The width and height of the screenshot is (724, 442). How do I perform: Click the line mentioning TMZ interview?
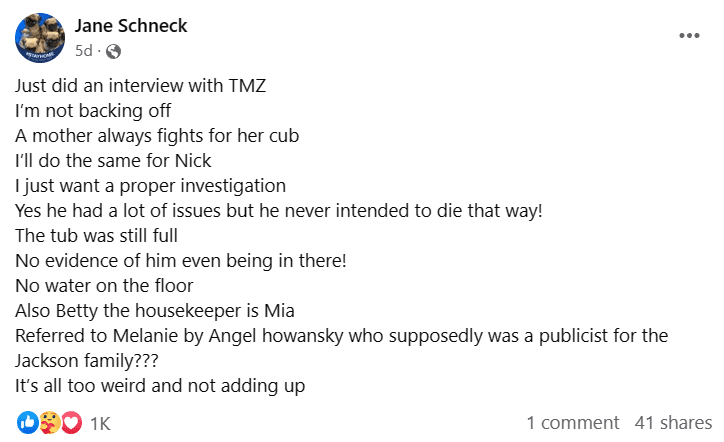pyautogui.click(x=140, y=86)
